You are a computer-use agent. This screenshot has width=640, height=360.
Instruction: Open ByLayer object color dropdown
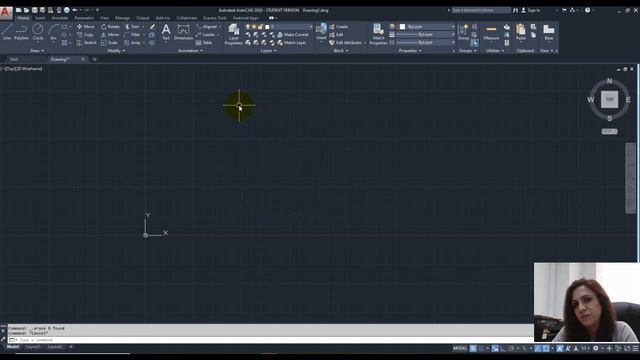(427, 27)
